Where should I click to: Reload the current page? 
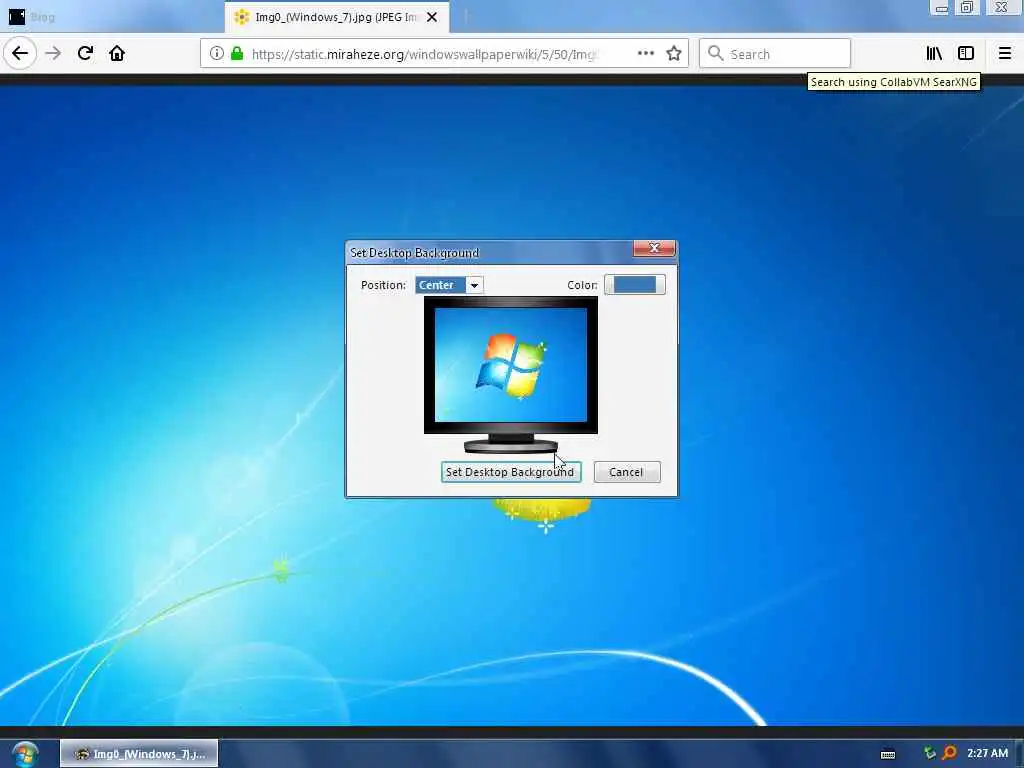(85, 54)
